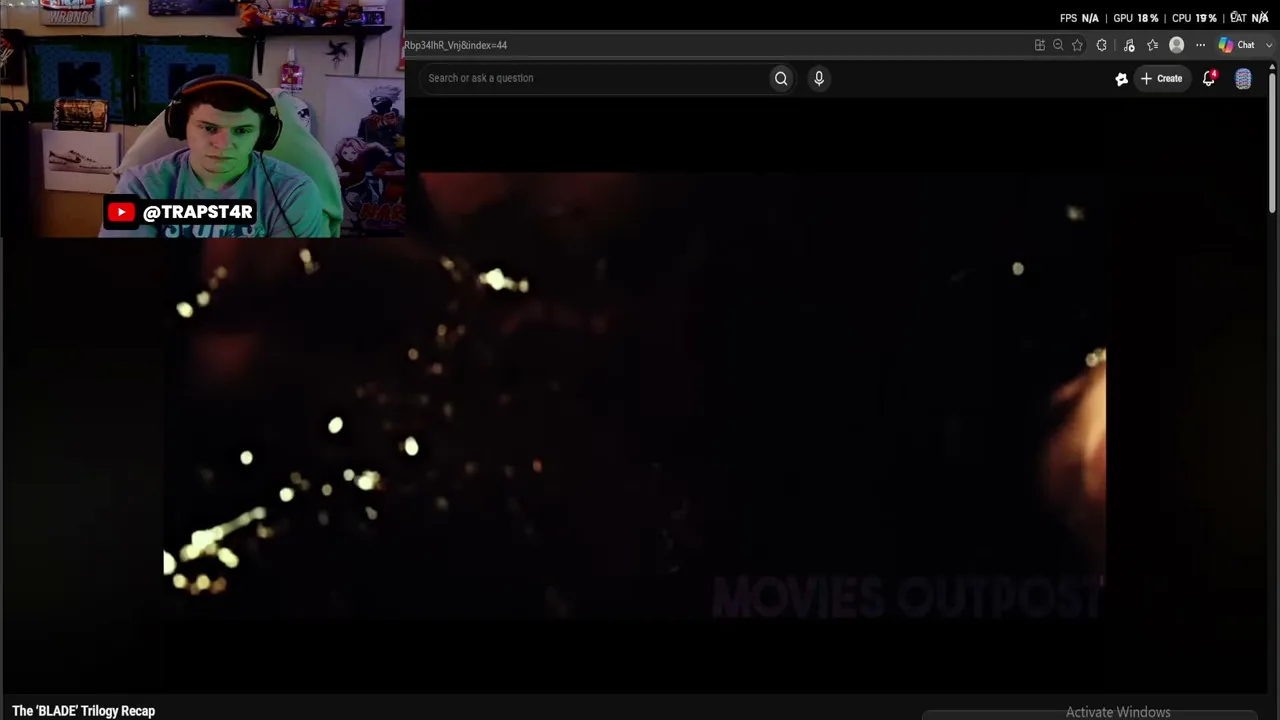1280x720 pixels.
Task: Click the Create button
Action: [1161, 78]
